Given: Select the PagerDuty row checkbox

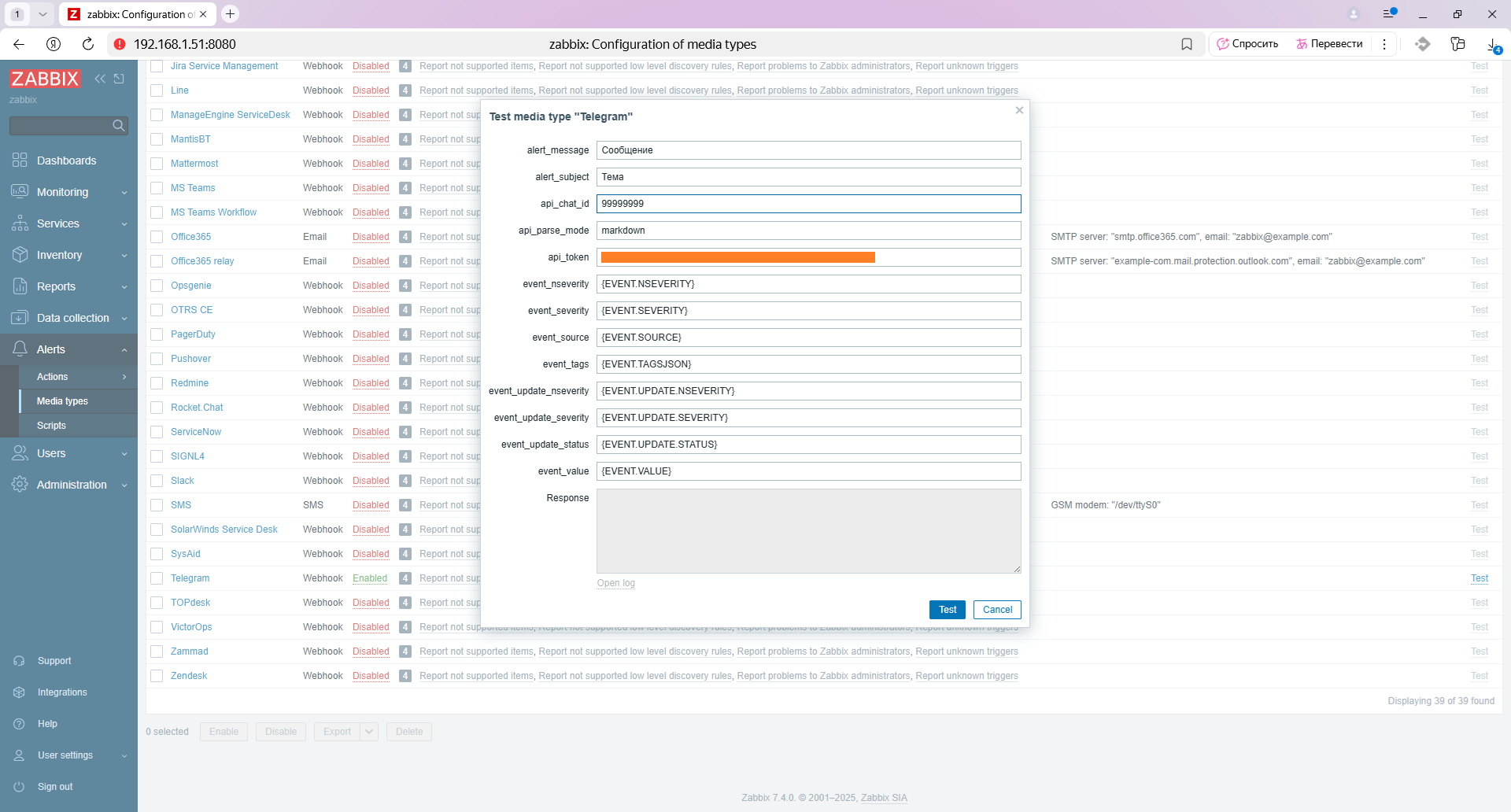Looking at the screenshot, I should (x=157, y=334).
